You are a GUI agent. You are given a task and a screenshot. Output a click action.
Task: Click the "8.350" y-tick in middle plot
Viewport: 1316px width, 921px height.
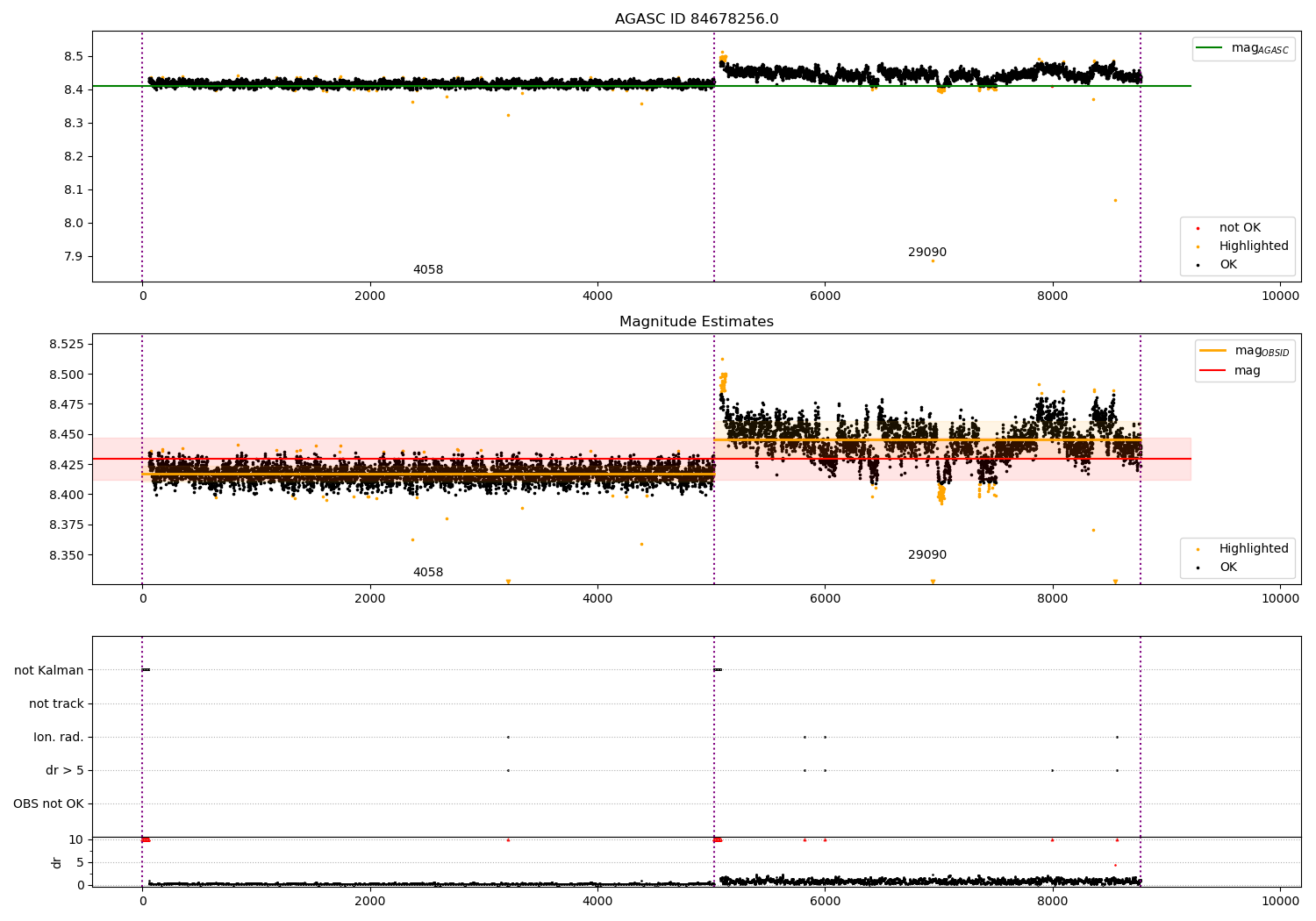point(67,555)
